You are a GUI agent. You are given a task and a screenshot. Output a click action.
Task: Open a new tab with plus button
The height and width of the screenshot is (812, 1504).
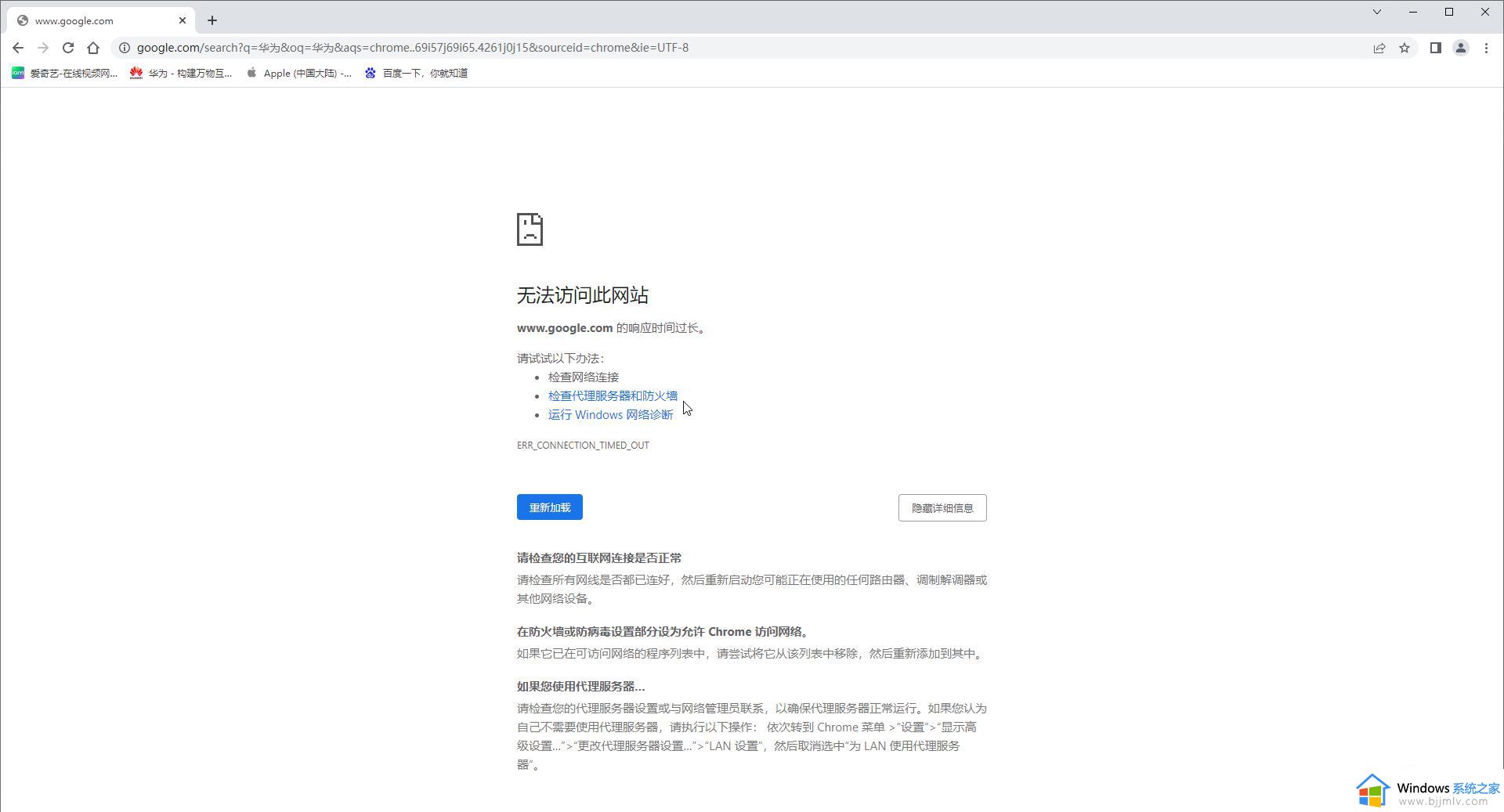click(212, 20)
